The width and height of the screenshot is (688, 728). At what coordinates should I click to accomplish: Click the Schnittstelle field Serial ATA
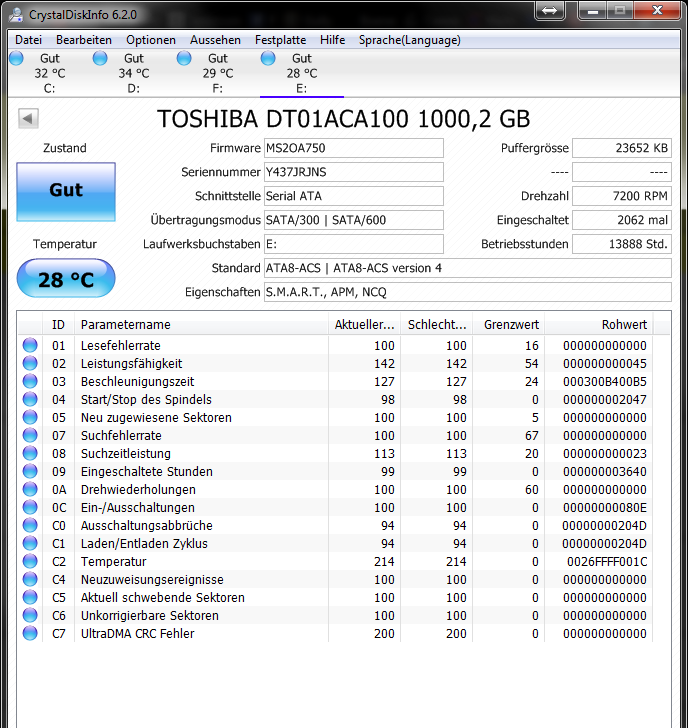pos(354,196)
